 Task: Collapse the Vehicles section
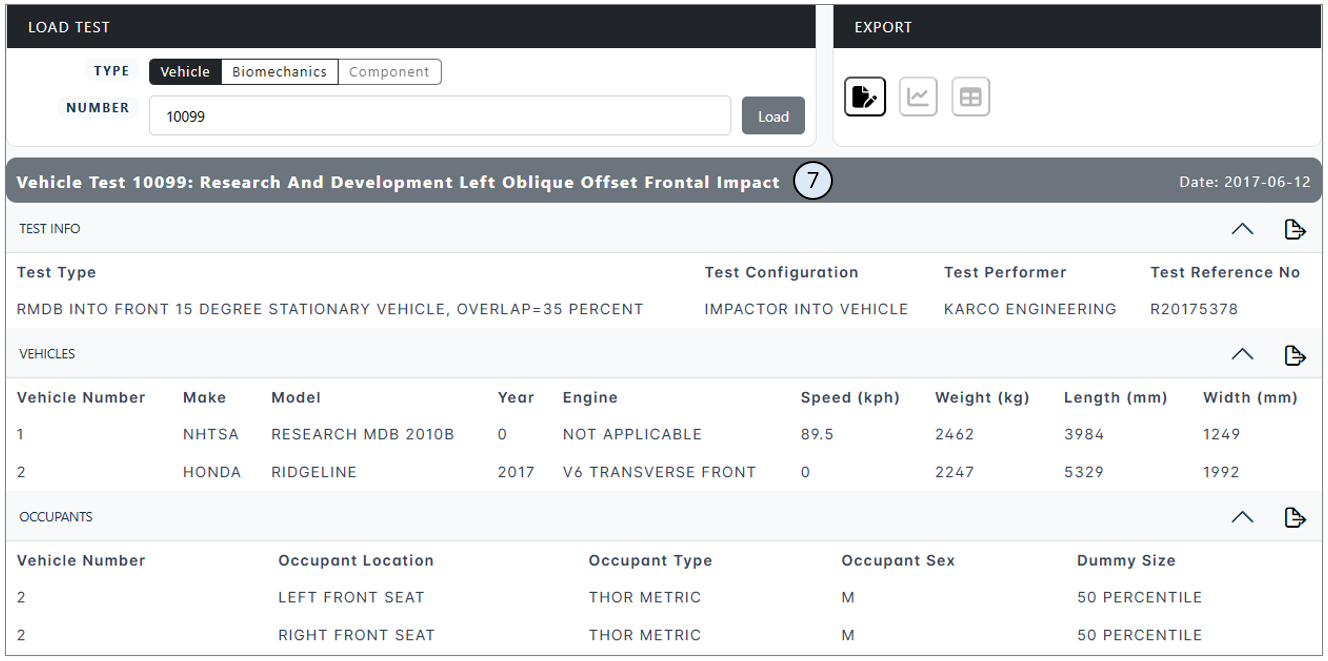pos(1242,354)
